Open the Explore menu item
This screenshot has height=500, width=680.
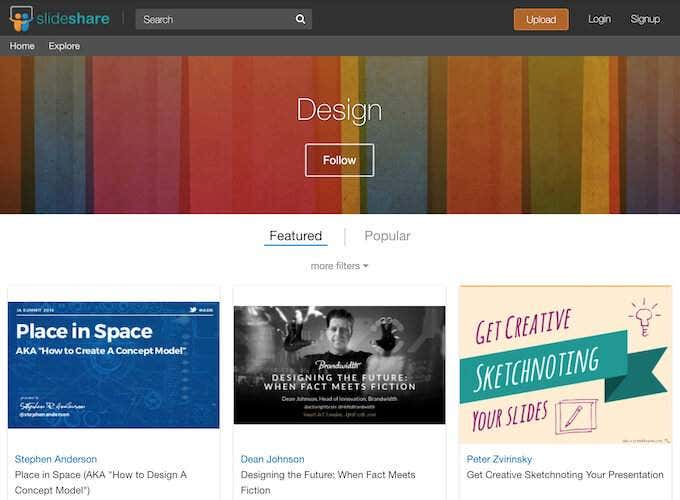(x=64, y=46)
